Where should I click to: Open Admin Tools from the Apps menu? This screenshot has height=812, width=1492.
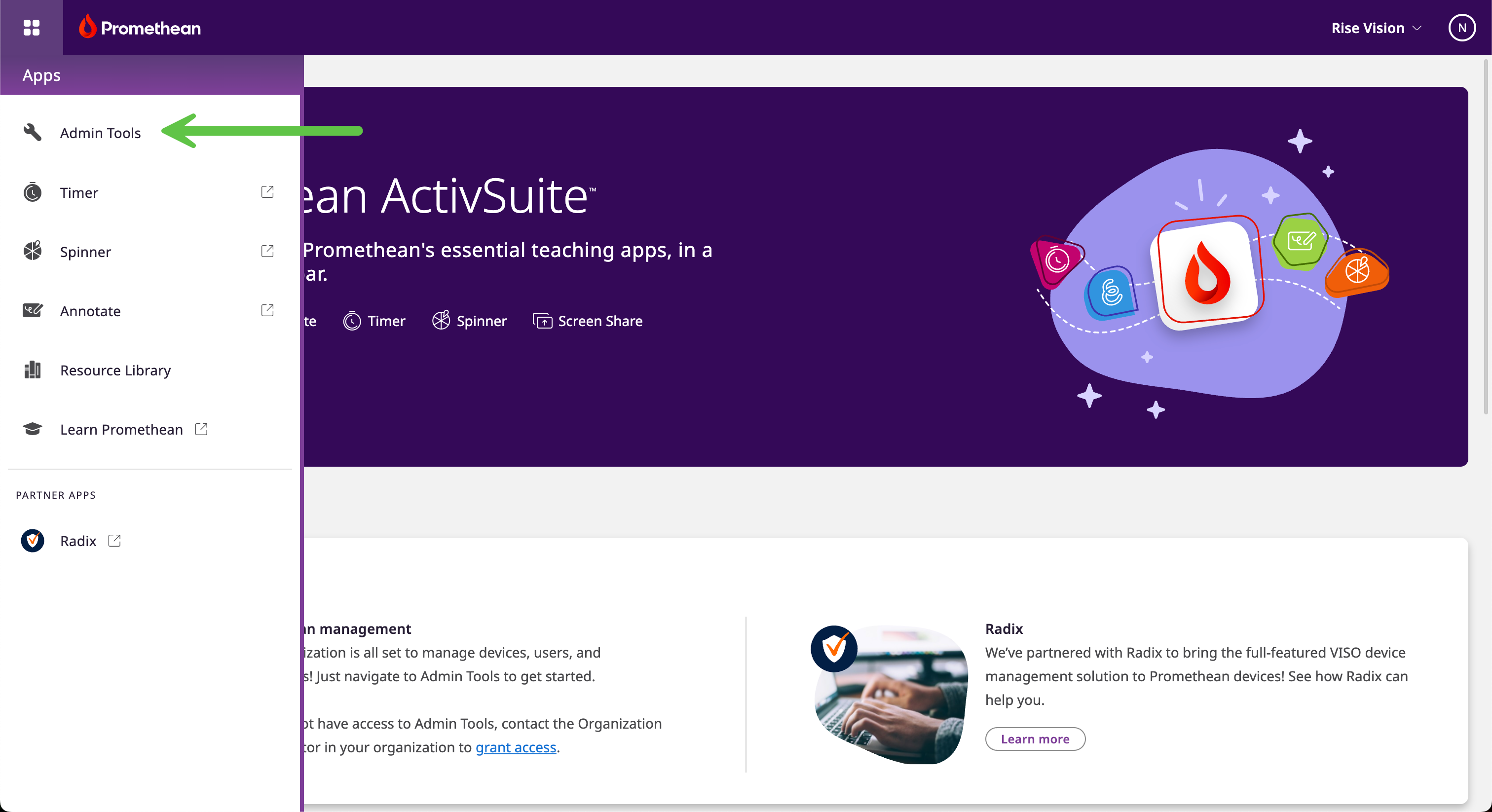coord(100,133)
